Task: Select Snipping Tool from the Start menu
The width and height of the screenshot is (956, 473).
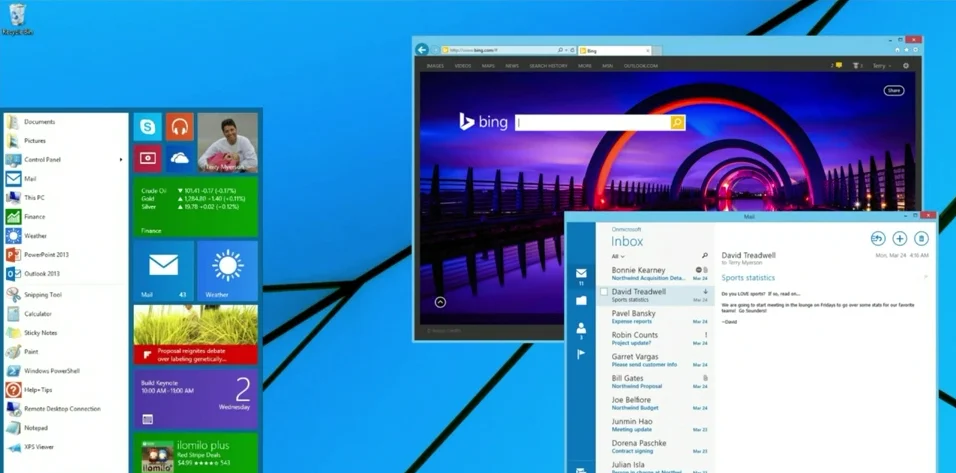Action: (x=42, y=295)
